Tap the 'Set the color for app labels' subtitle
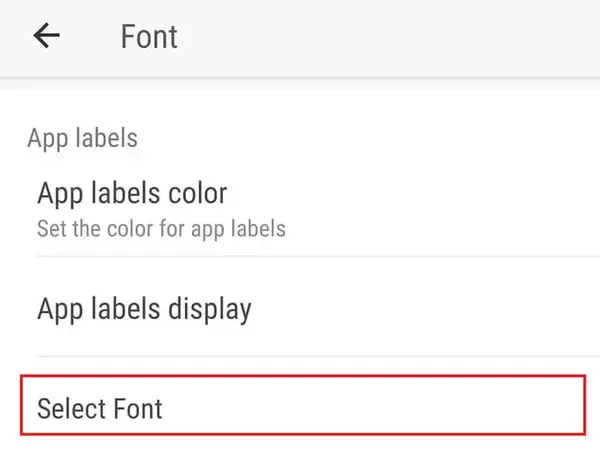The width and height of the screenshot is (600, 449). (x=161, y=229)
